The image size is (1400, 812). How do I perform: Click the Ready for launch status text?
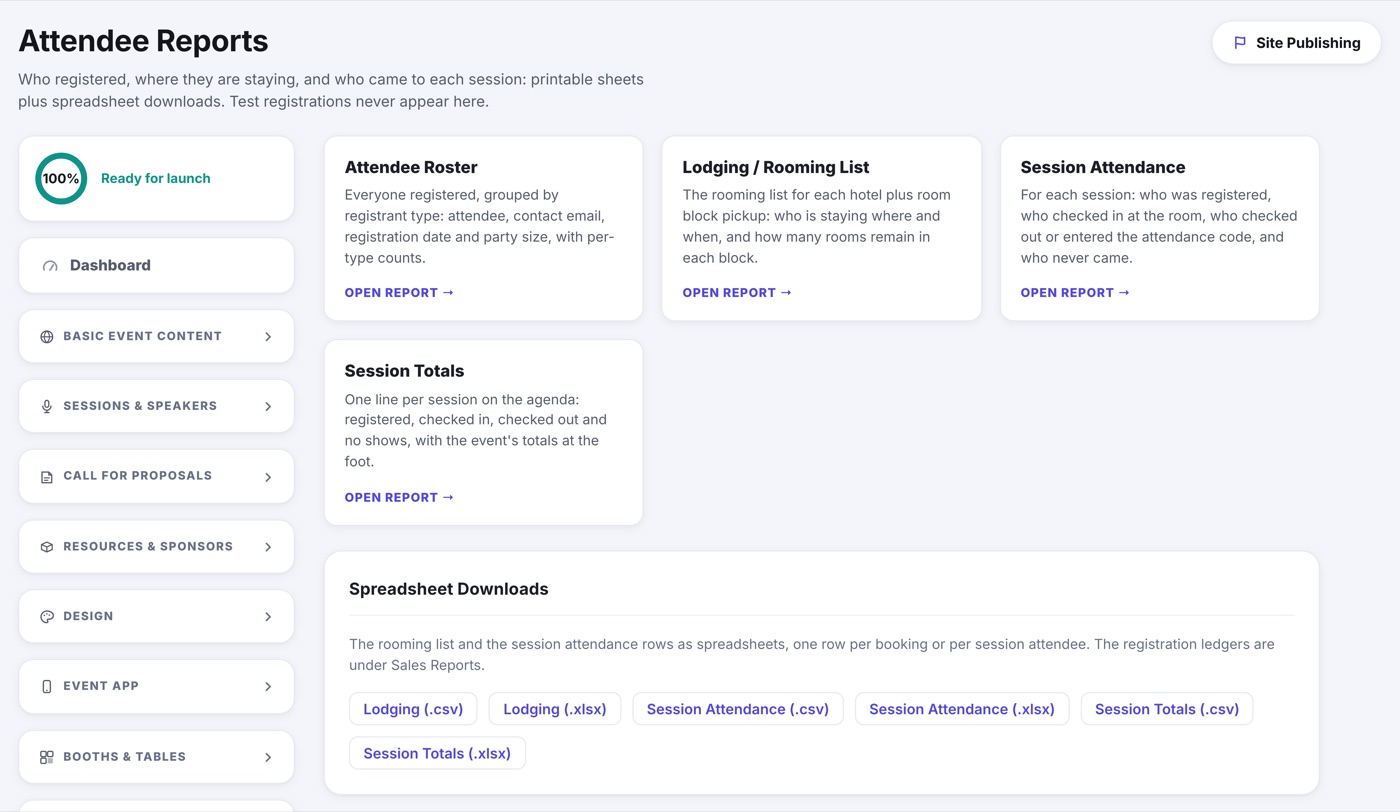pyautogui.click(x=156, y=179)
